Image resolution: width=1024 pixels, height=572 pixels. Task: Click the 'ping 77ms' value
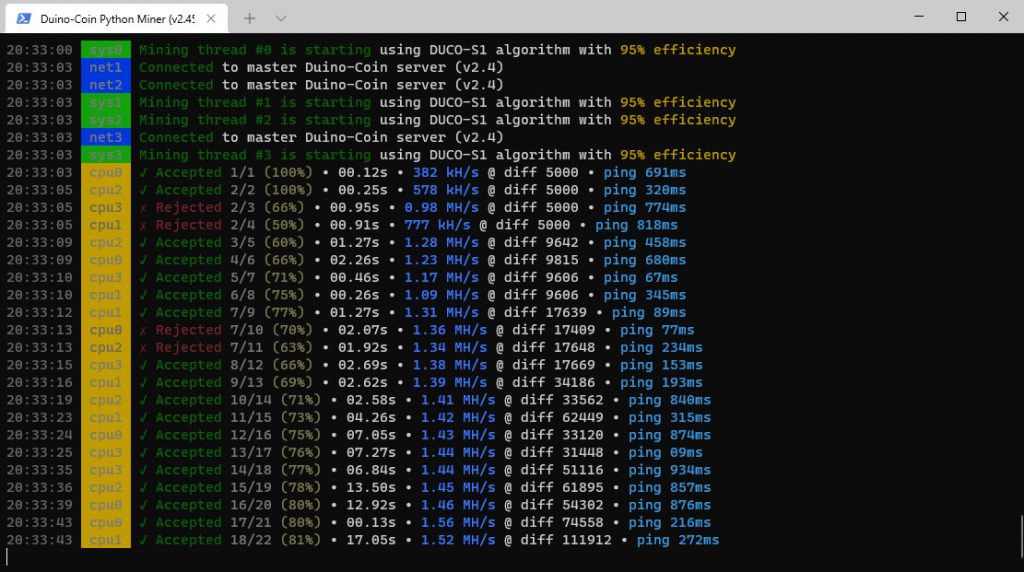point(657,330)
